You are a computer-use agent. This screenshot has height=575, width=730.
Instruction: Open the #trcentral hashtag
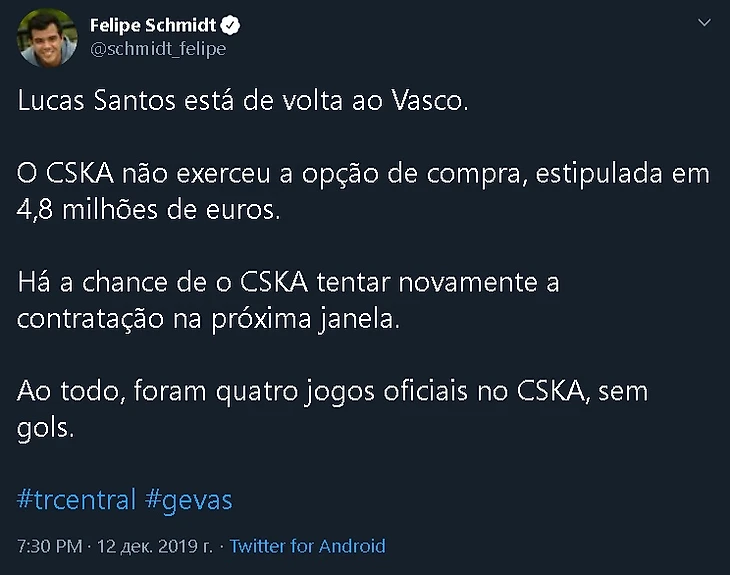point(77,499)
